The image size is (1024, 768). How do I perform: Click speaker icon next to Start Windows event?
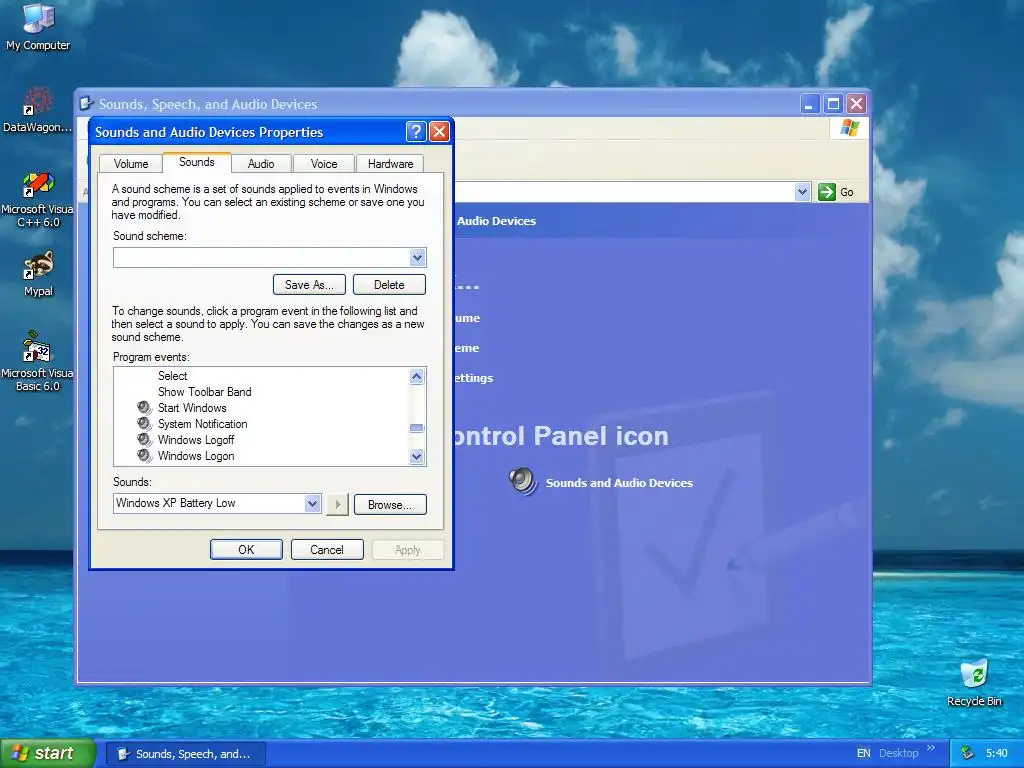[144, 408]
